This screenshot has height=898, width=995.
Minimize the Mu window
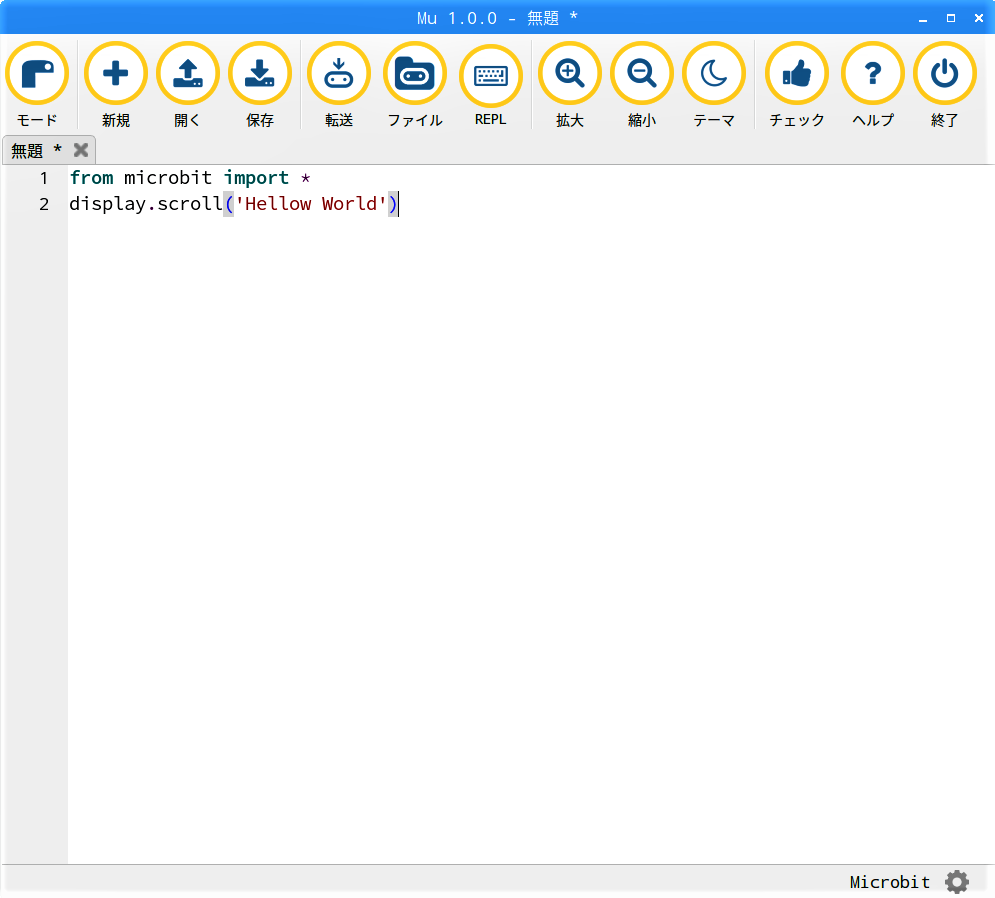tap(923, 18)
